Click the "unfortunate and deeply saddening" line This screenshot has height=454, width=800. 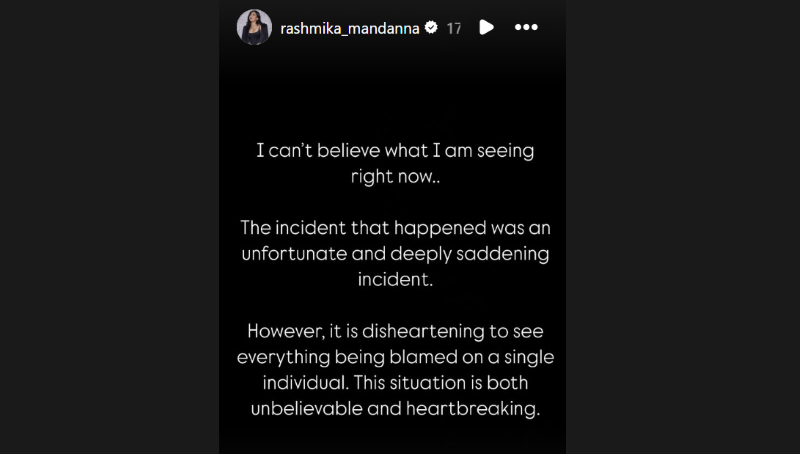pos(395,254)
